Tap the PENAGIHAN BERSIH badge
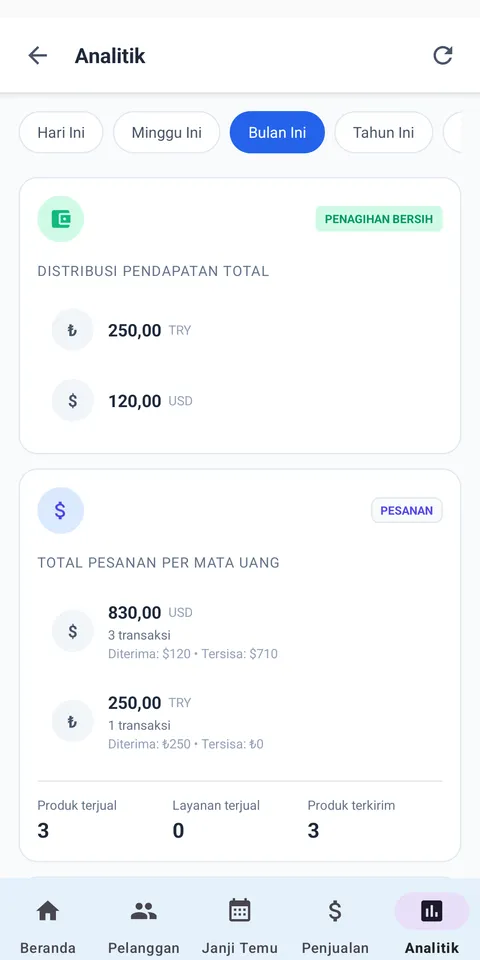 pos(379,219)
